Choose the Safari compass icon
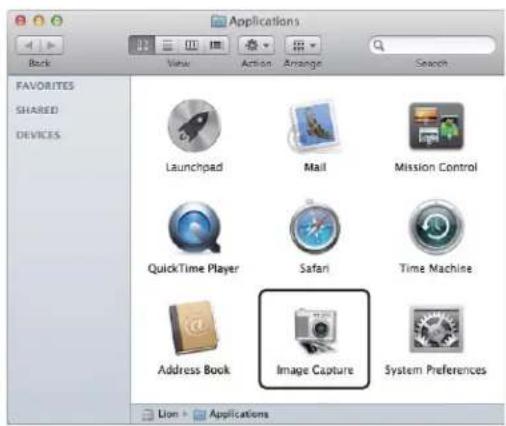The height and width of the screenshot is (426, 506). tap(315, 227)
